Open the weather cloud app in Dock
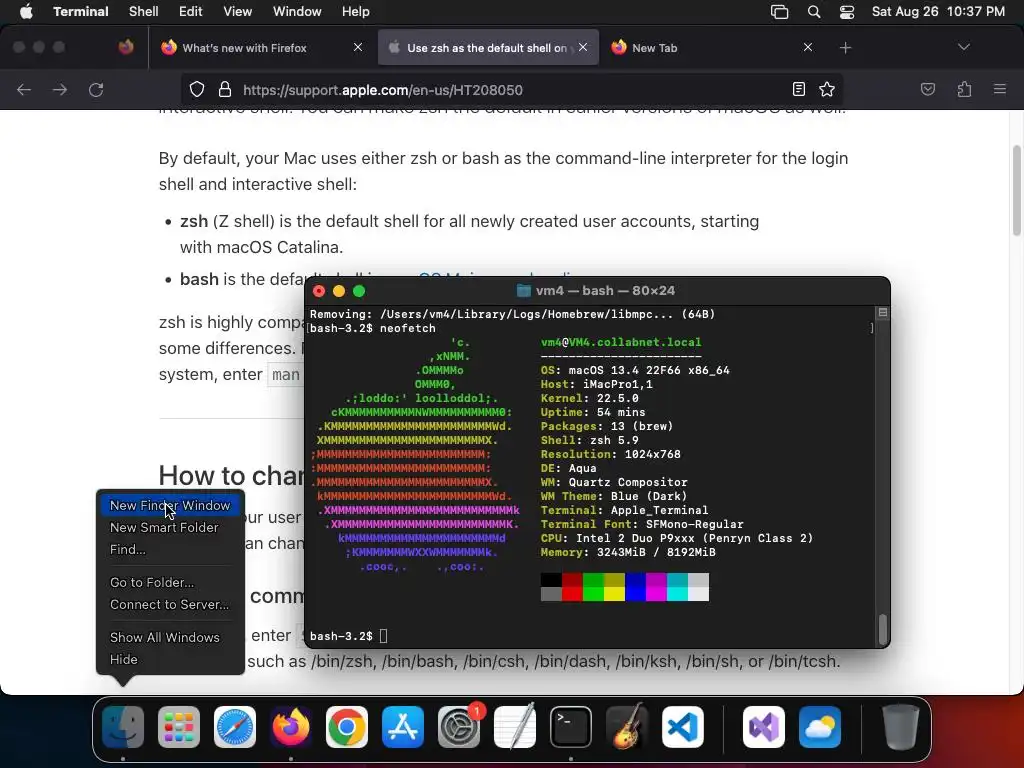 820,727
